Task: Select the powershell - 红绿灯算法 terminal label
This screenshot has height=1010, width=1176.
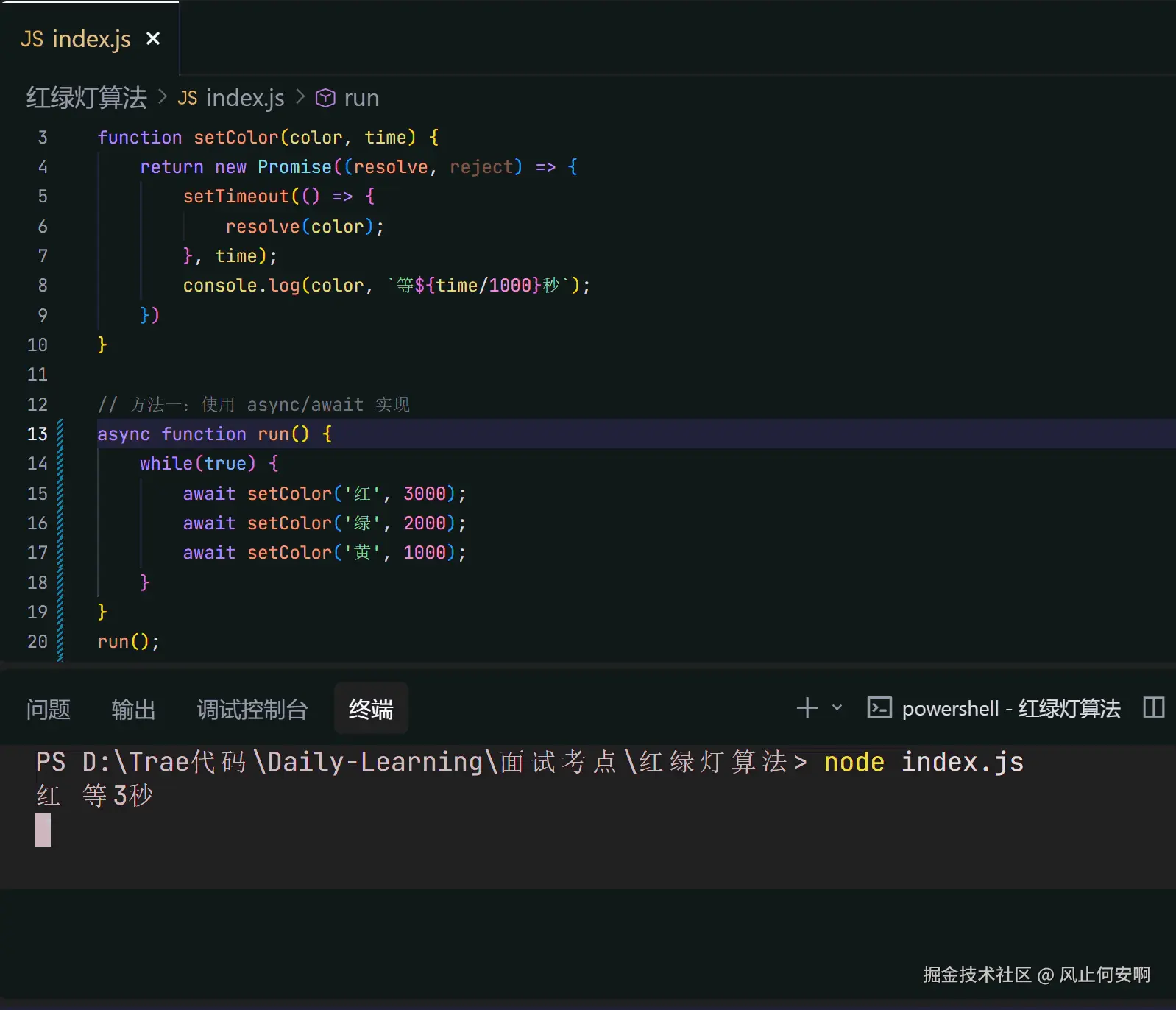Action: (1011, 708)
